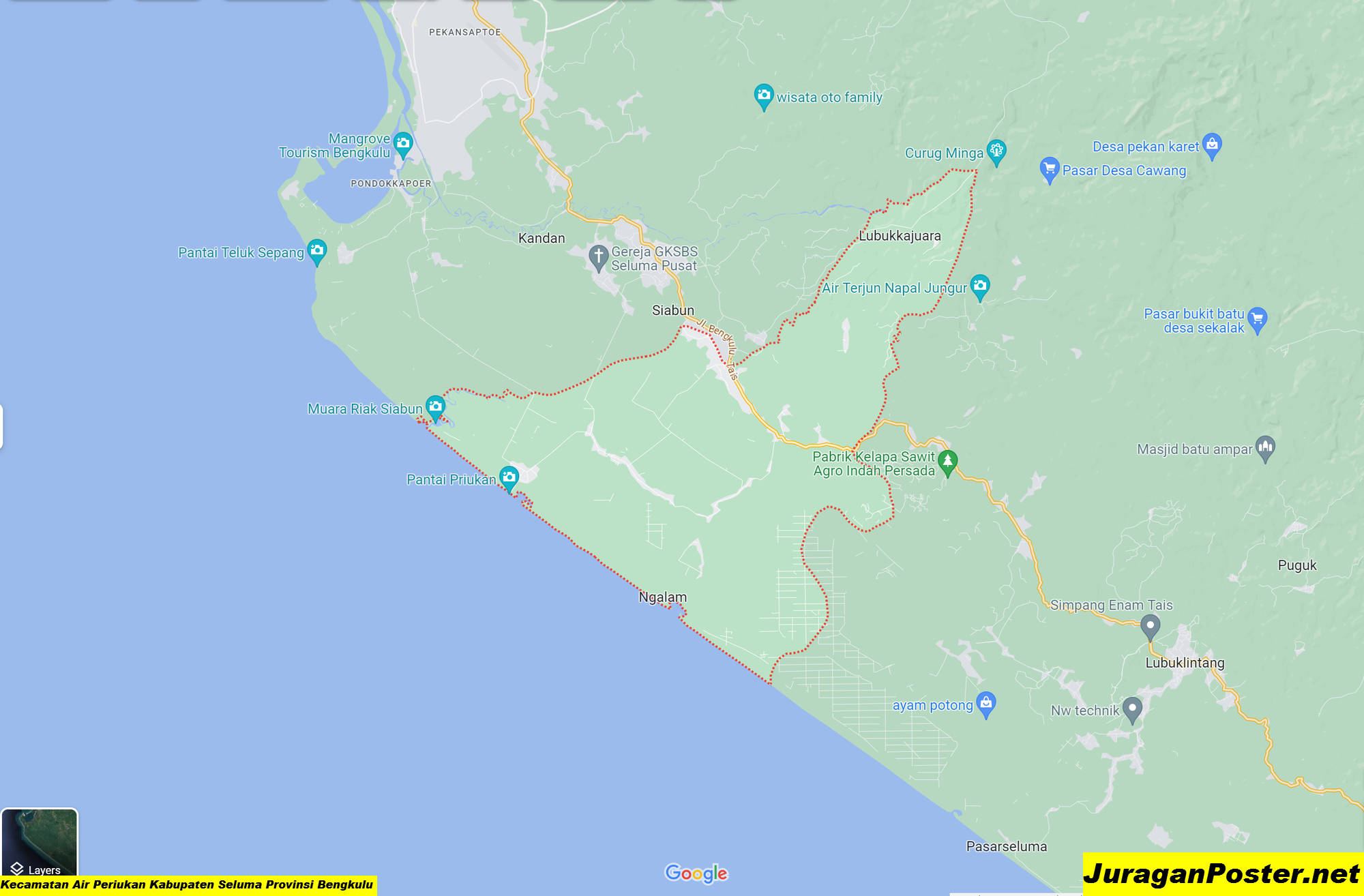1364x896 pixels.
Task: Click the Masjid batu ampar mosque pin
Action: (1265, 449)
